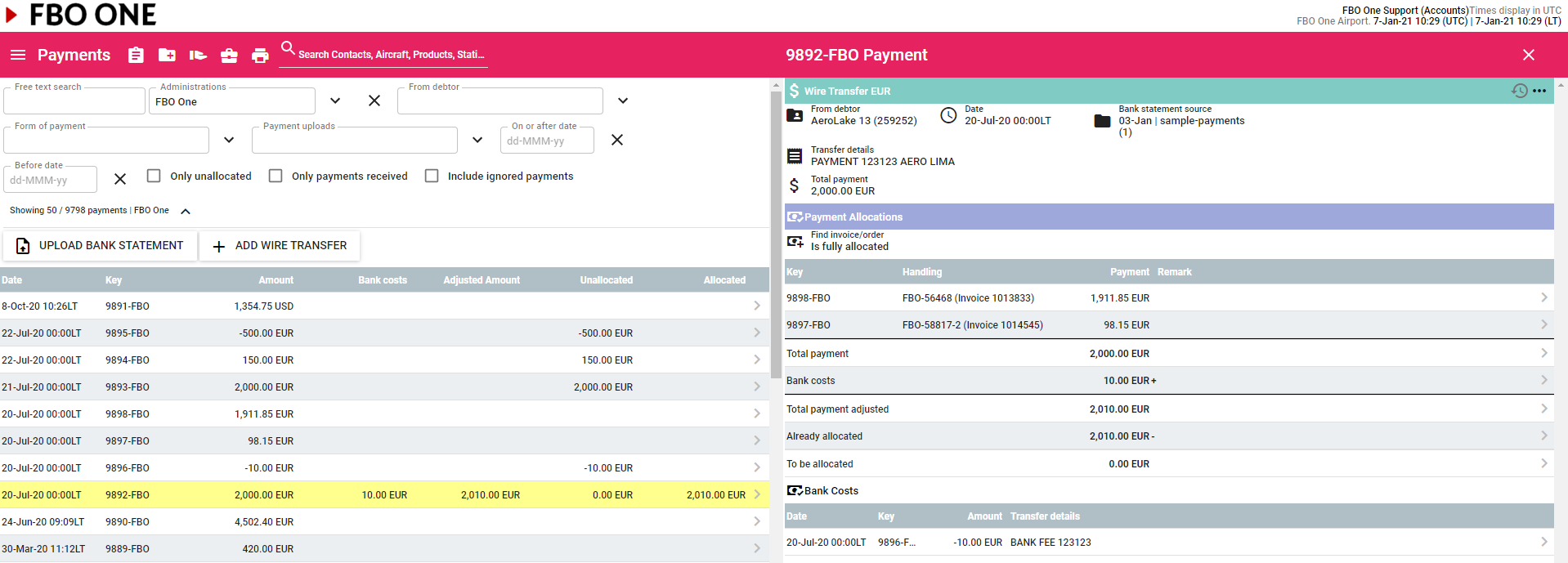The image size is (1568, 563).
Task: Expand the Administrations dropdown
Action: click(x=335, y=101)
